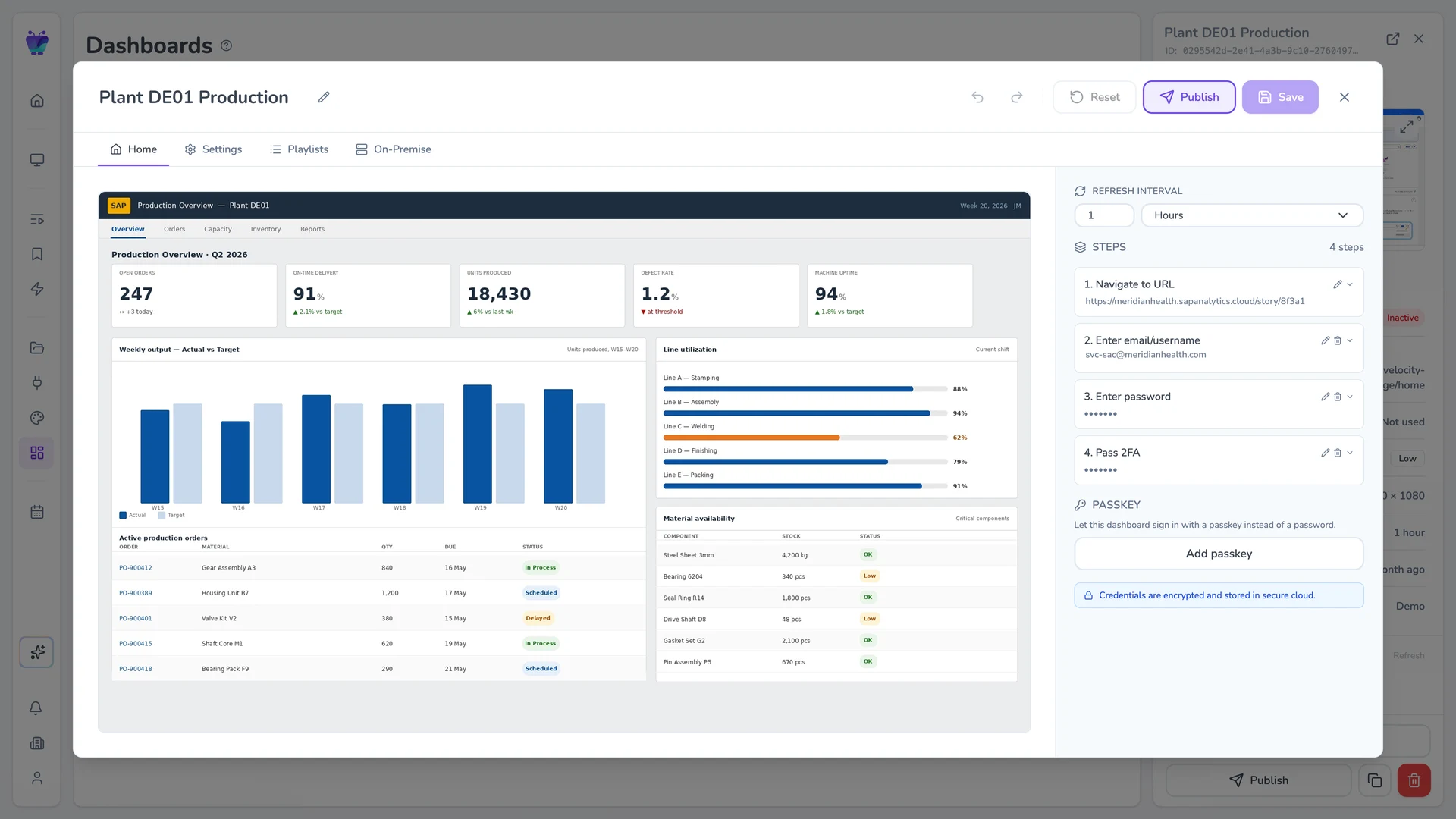Expand the Enter password step
The image size is (1456, 819).
pos(1350,397)
